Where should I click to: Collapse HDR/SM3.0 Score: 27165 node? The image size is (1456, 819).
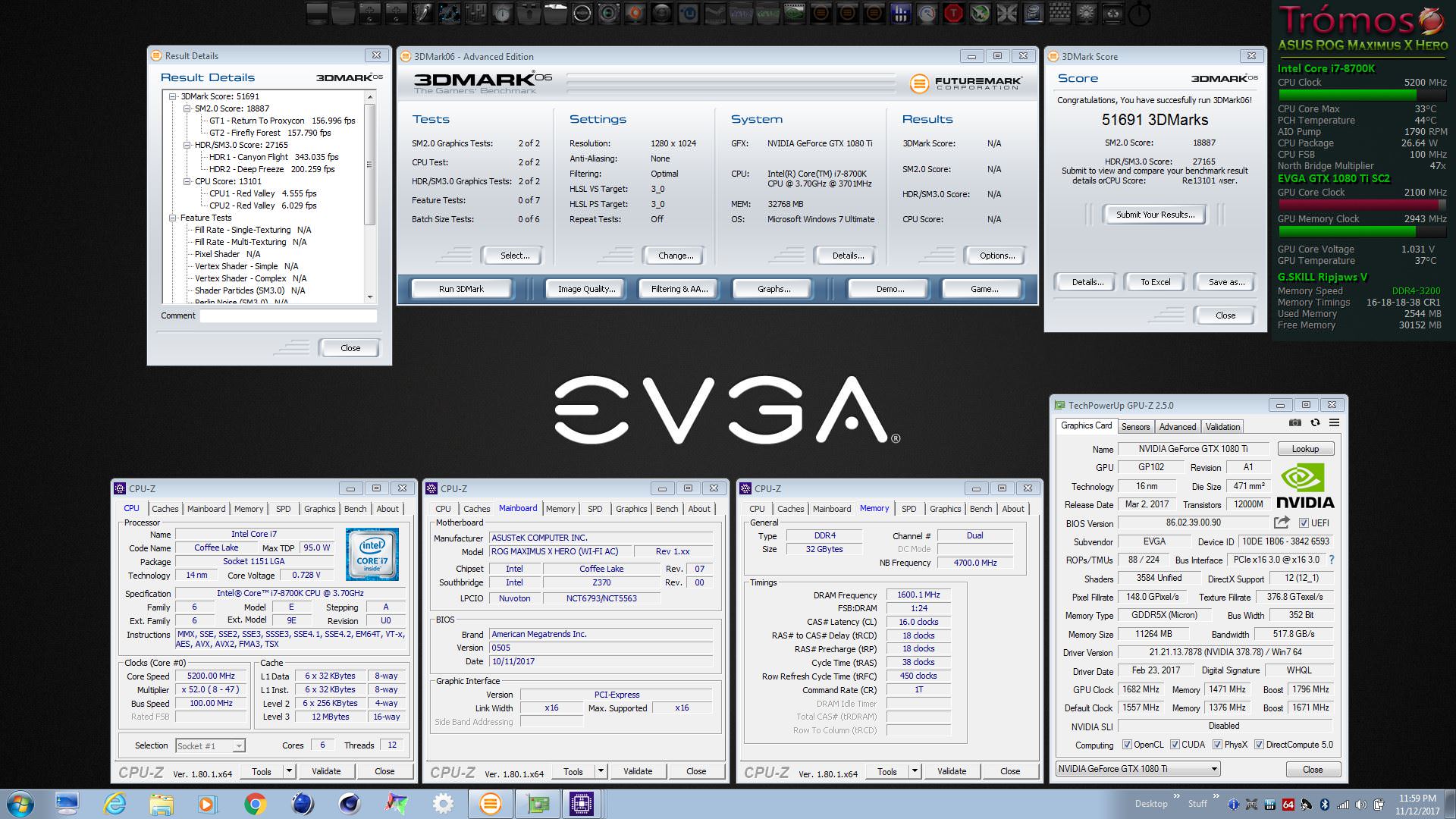click(187, 145)
